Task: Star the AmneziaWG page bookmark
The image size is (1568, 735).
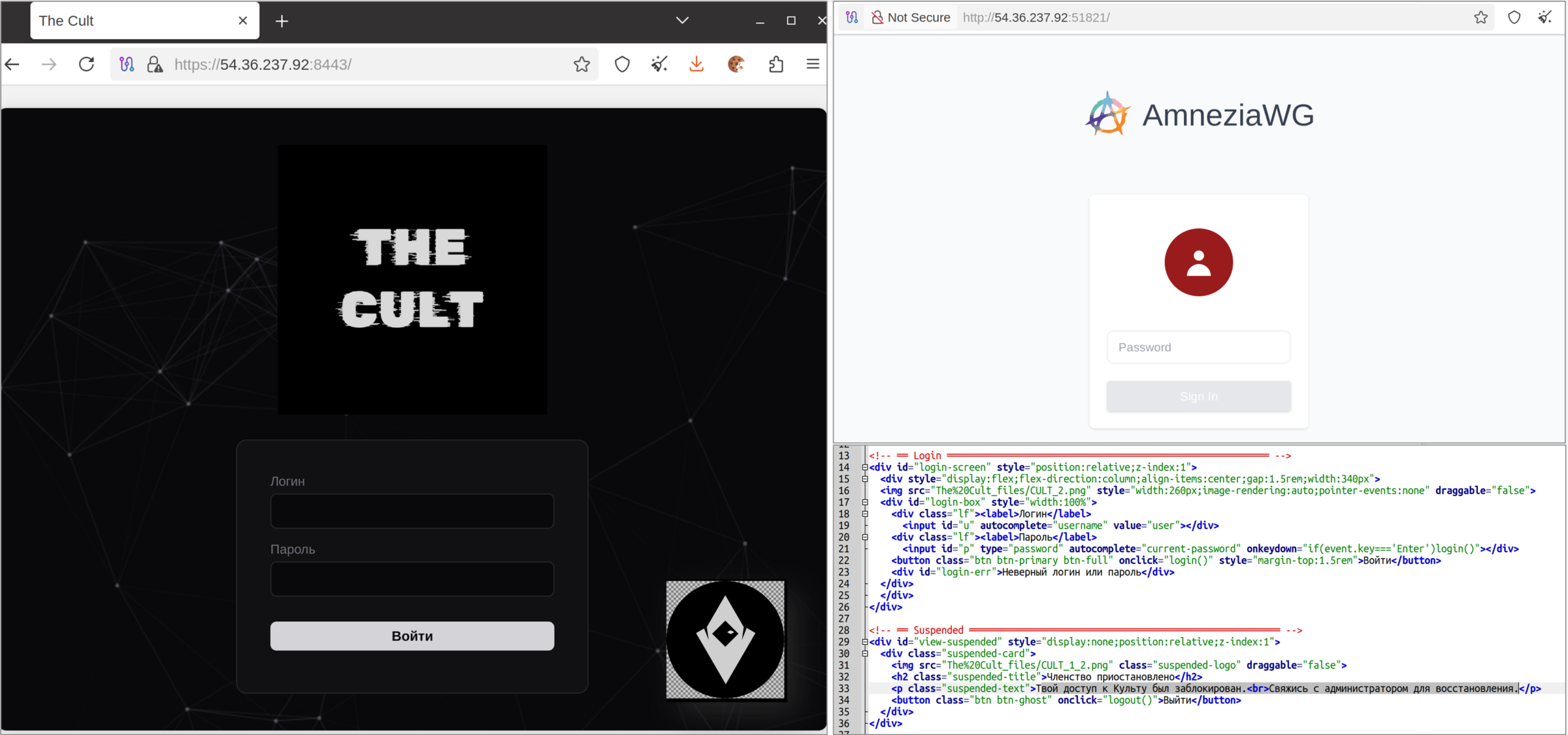Action: click(1480, 18)
